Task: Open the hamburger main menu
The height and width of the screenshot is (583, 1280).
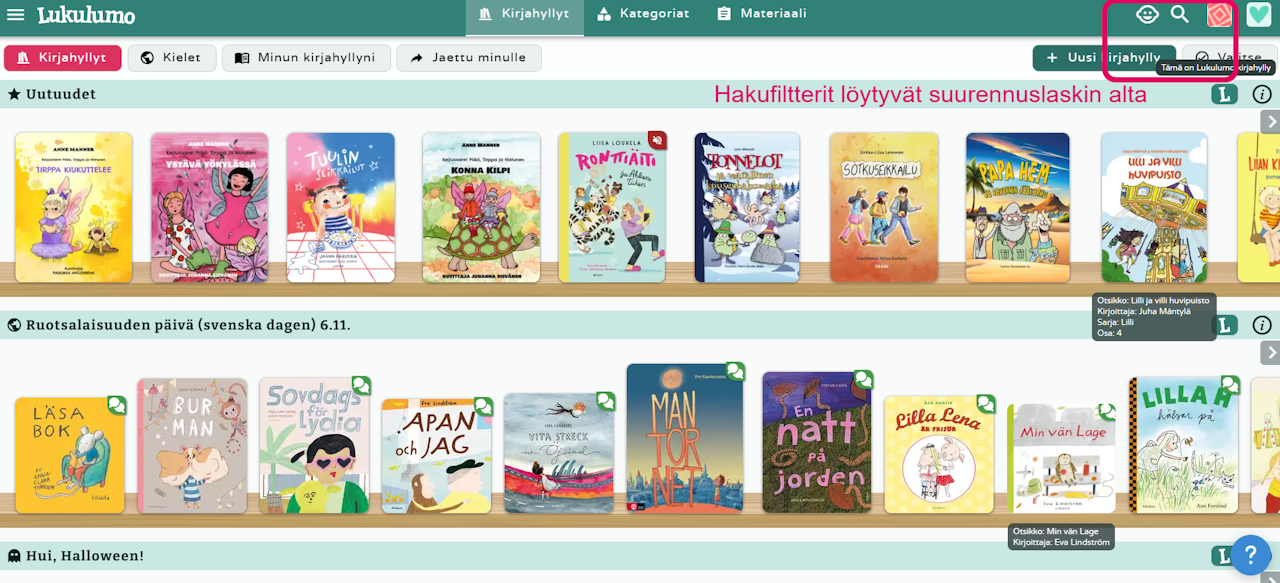Action: tap(16, 15)
